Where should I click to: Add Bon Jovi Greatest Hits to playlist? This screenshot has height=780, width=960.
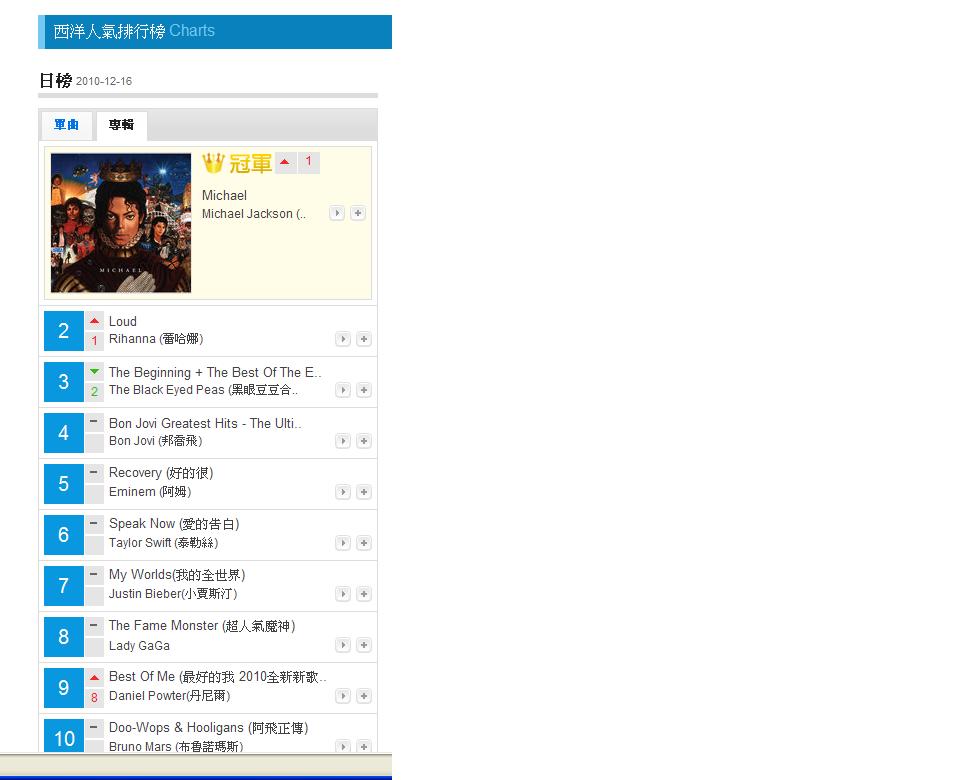tap(364, 441)
